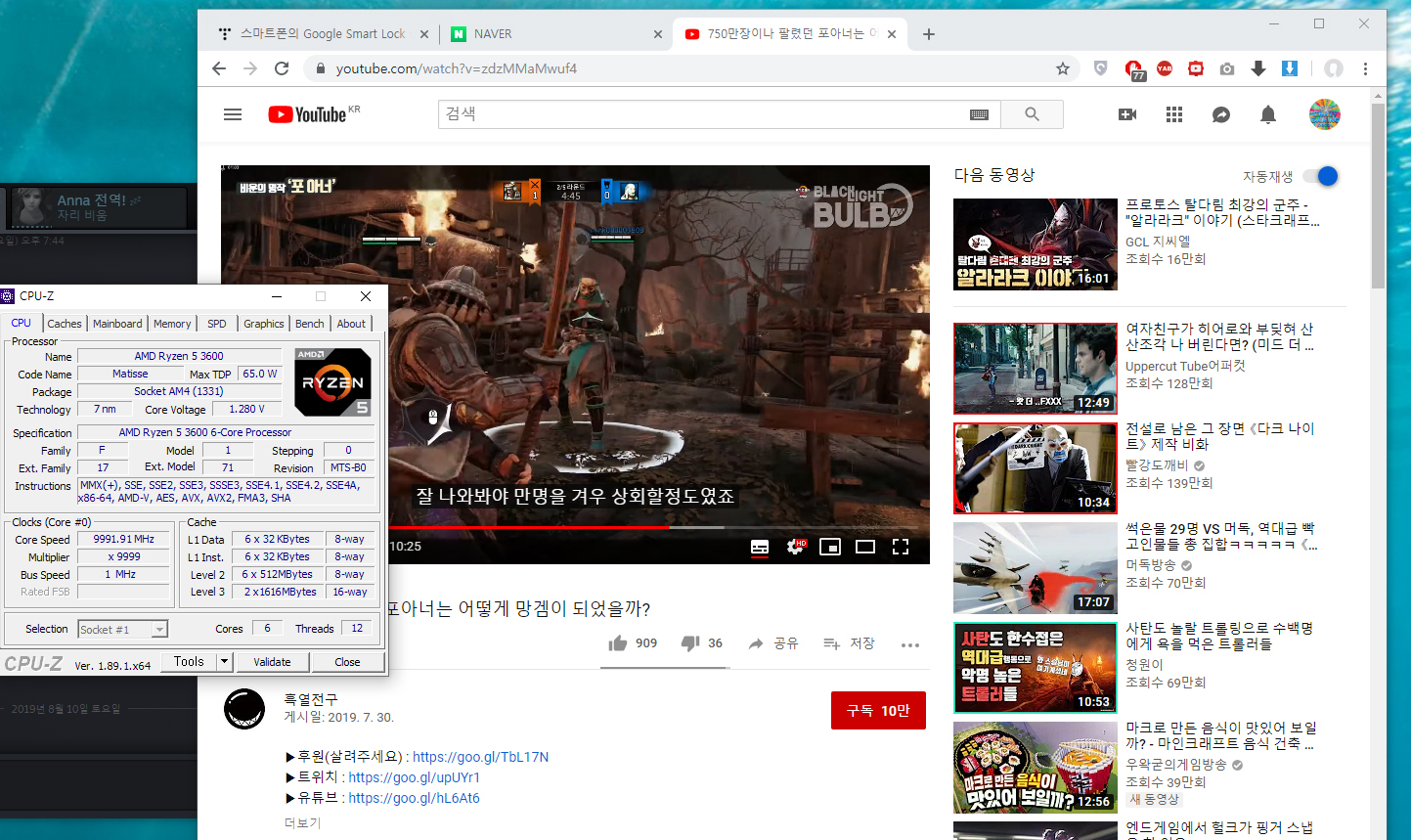Open 알라라크 이야기 video thumbnail

pyautogui.click(x=1036, y=244)
